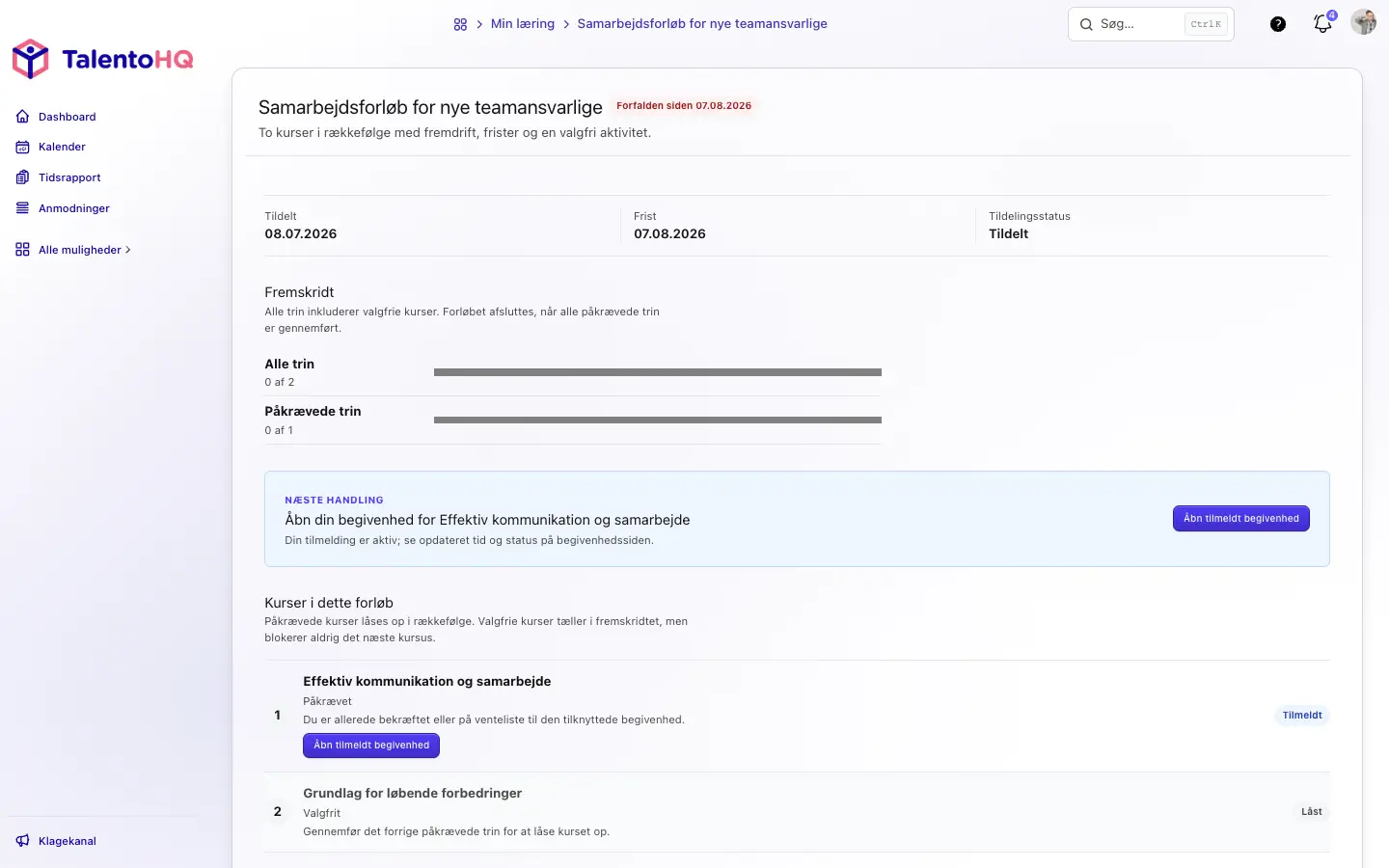Click the breadcrumb grid home icon
Viewport: 1389px width, 868px height.
click(x=460, y=24)
